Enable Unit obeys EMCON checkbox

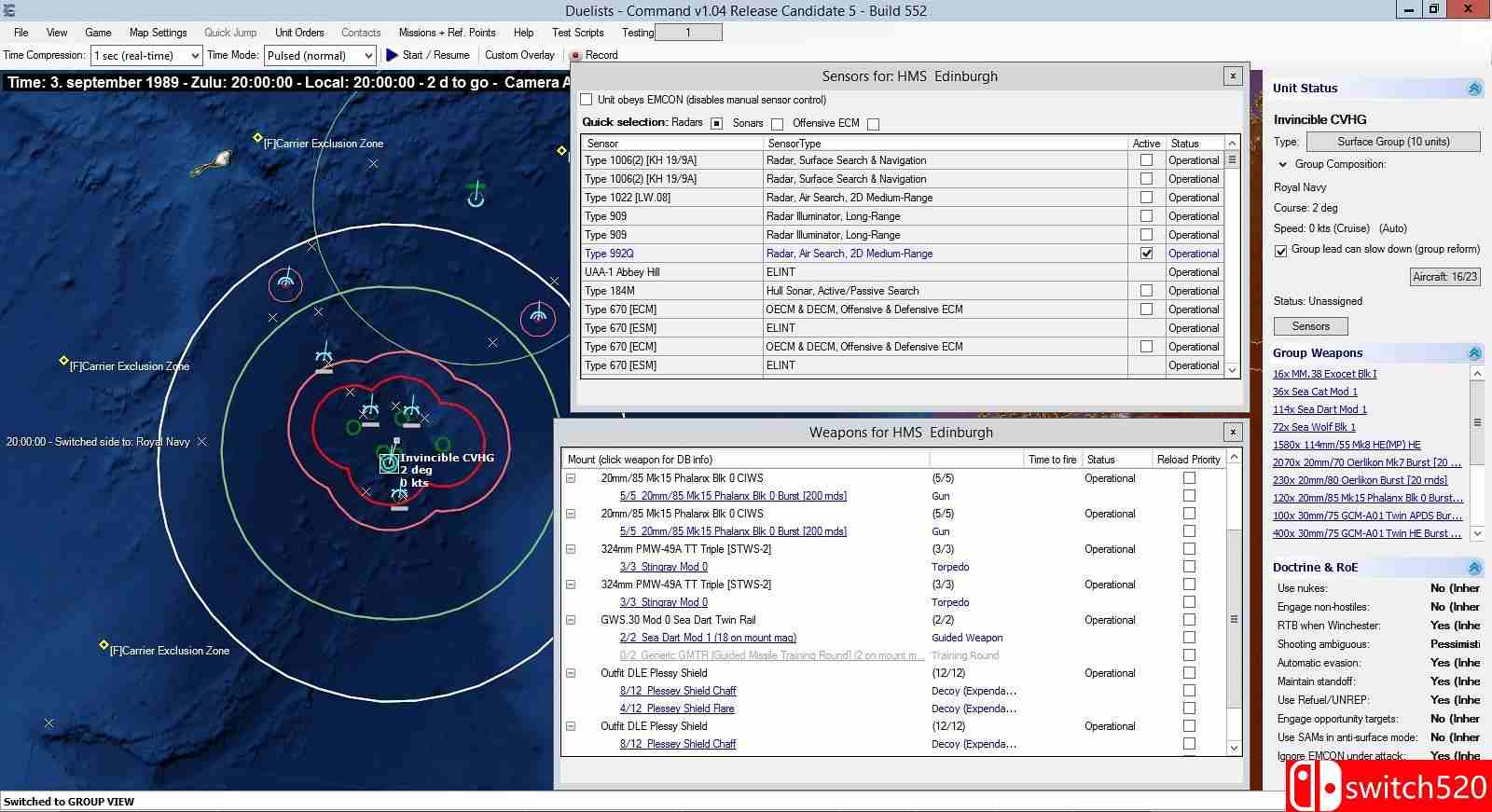point(587,100)
